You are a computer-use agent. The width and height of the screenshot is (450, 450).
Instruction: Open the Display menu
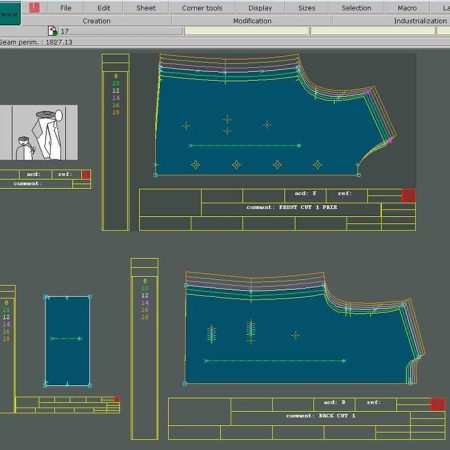click(260, 8)
